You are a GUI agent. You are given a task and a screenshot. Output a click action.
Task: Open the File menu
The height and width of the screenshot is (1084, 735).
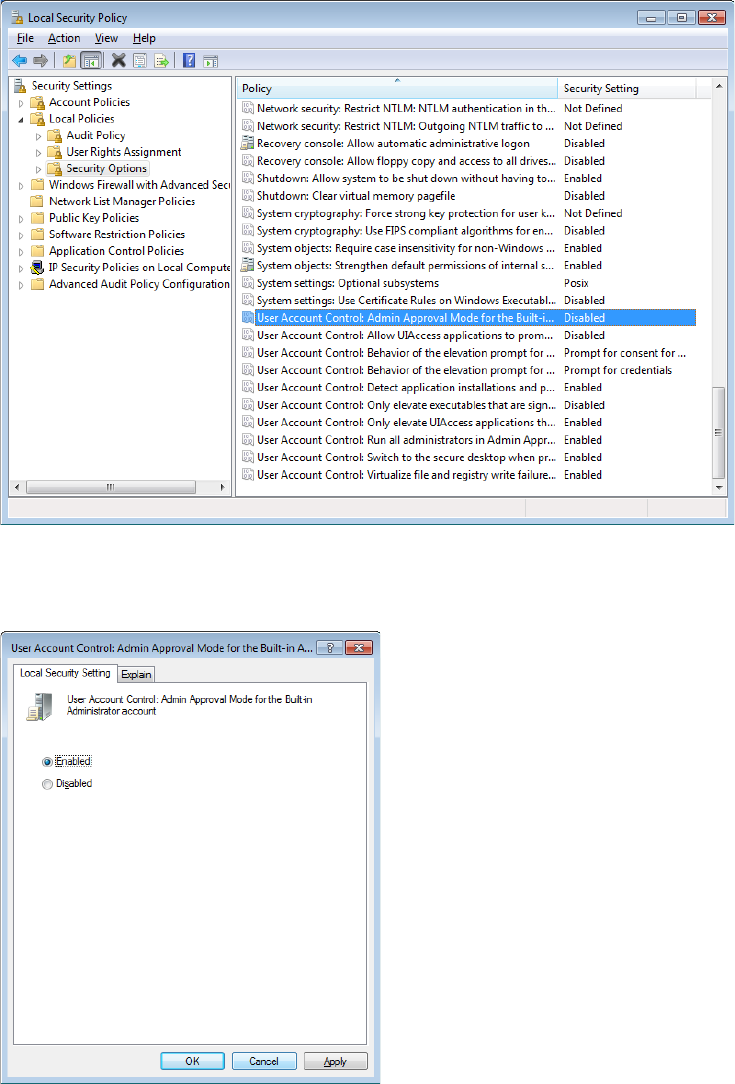(25, 38)
